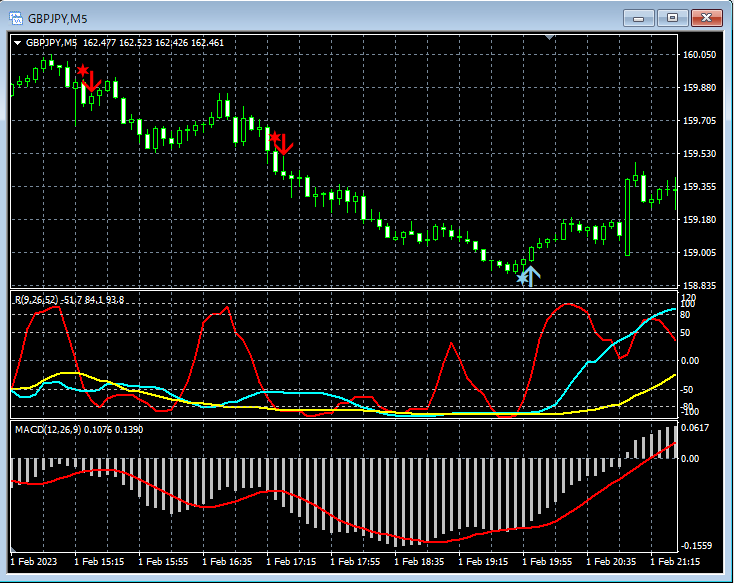Image resolution: width=735 pixels, height=583 pixels.
Task: Click the first red sell arrow signal
Action: point(89,79)
